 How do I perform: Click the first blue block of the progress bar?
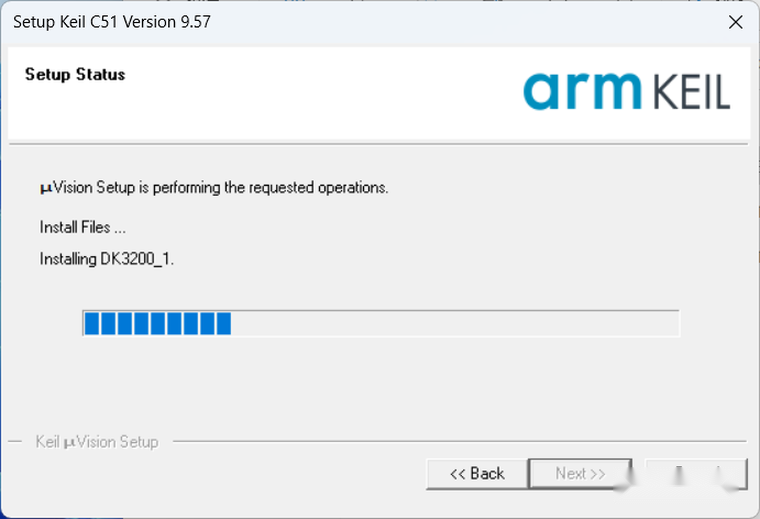[x=92, y=323]
